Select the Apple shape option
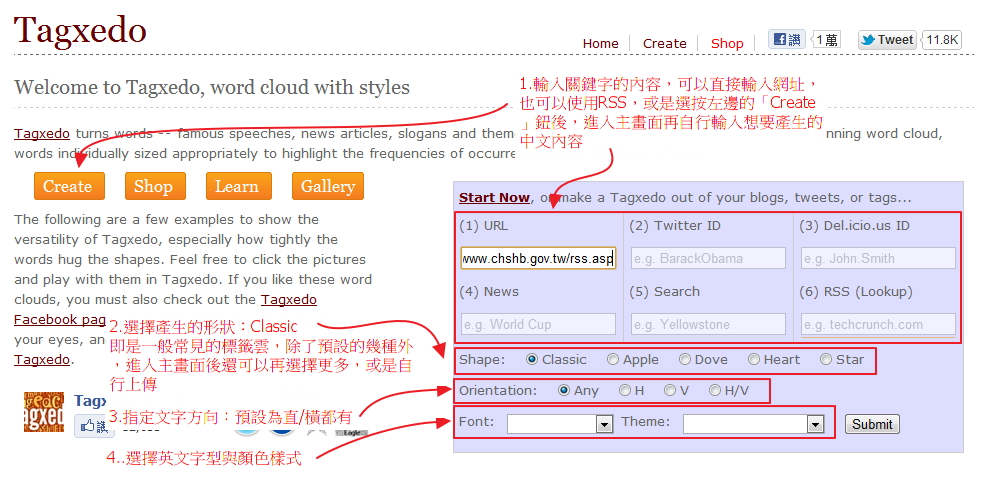The width and height of the screenshot is (989, 482). click(613, 359)
